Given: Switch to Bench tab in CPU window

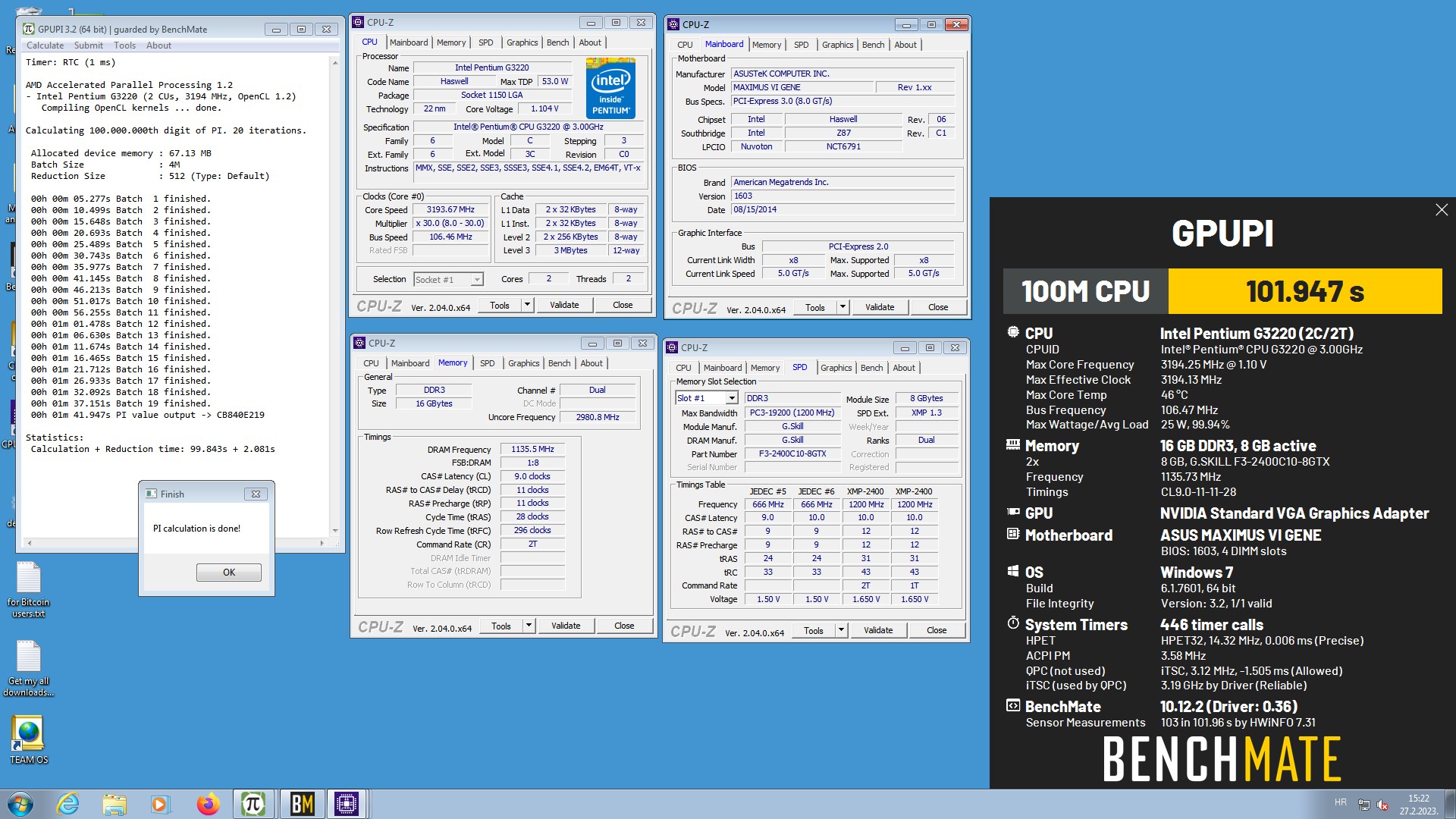Looking at the screenshot, I should click(558, 42).
